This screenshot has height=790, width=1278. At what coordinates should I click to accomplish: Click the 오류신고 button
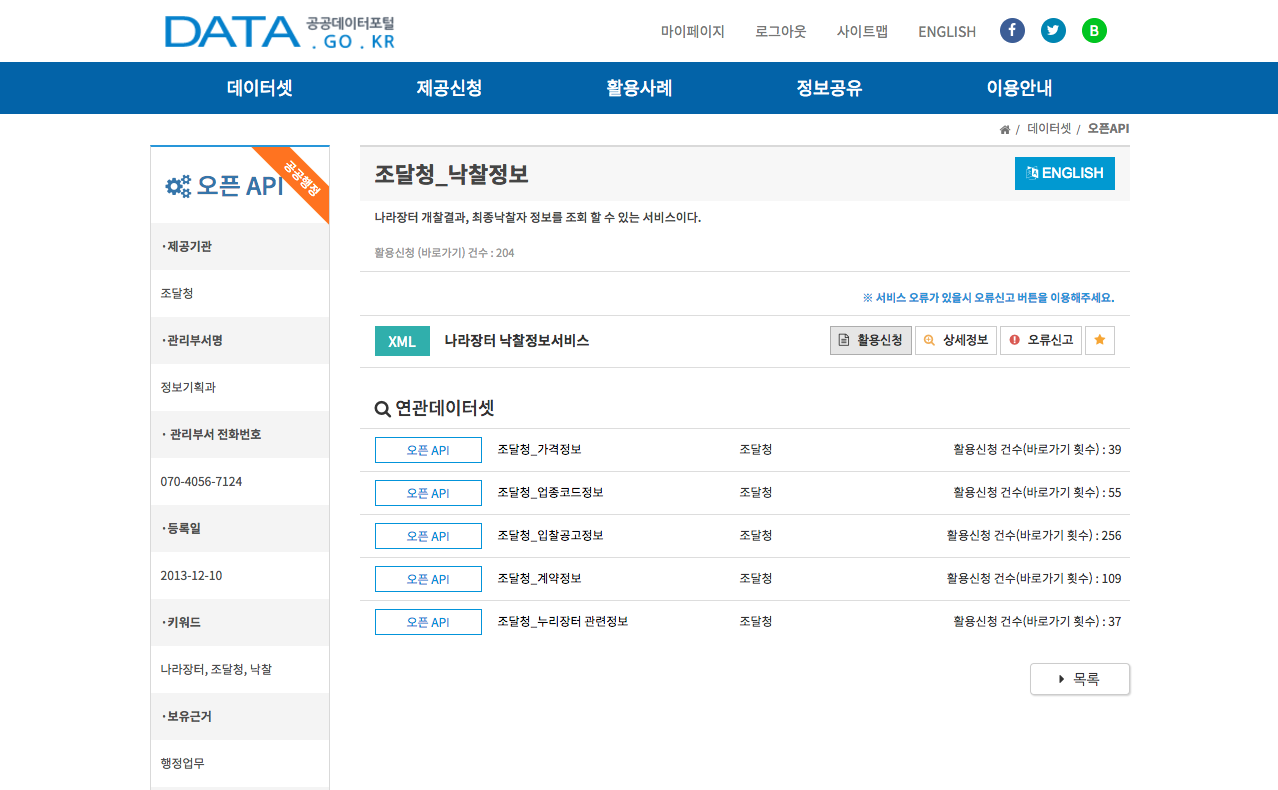click(x=1041, y=340)
